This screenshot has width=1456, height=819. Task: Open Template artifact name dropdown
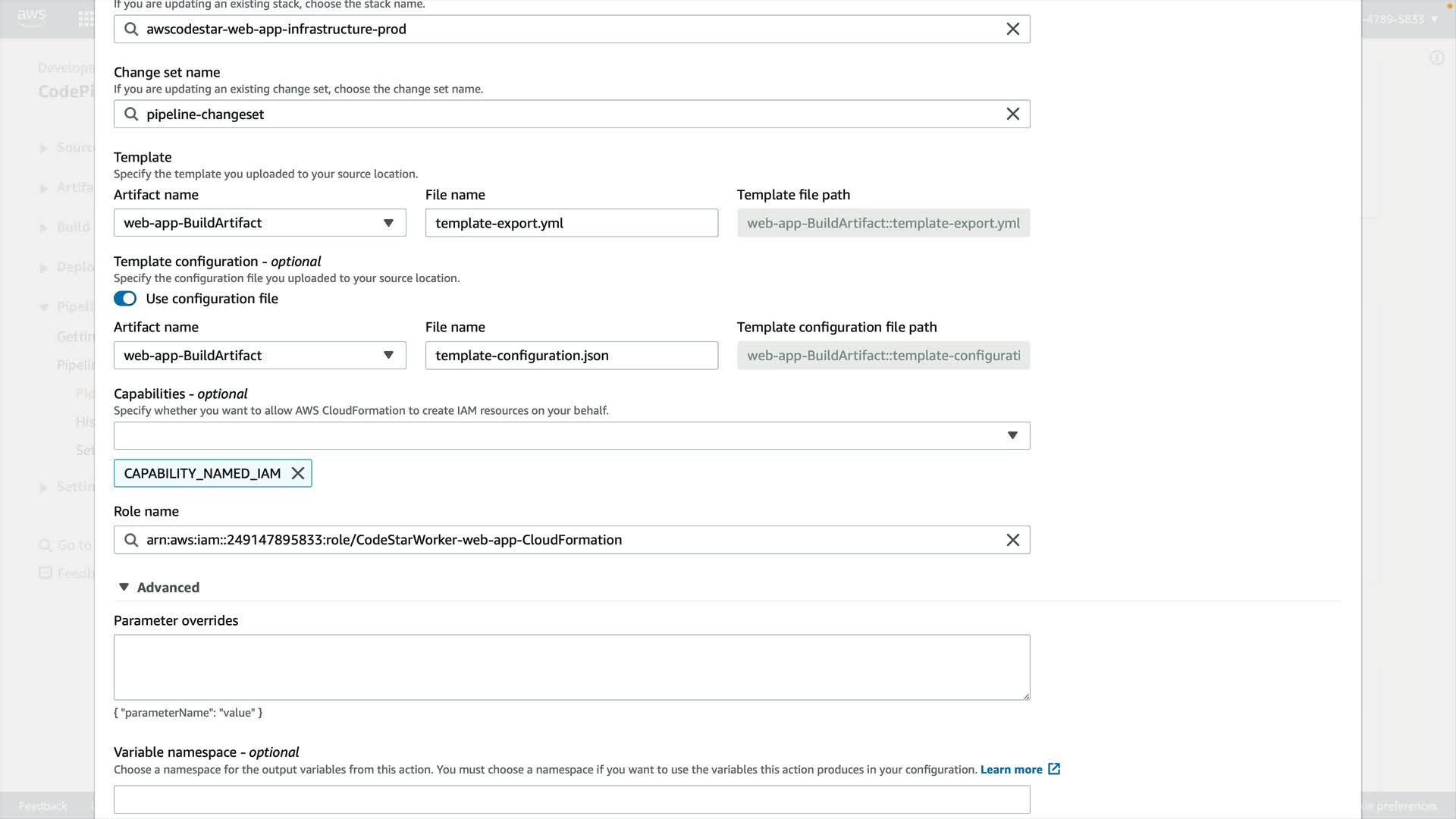[259, 223]
